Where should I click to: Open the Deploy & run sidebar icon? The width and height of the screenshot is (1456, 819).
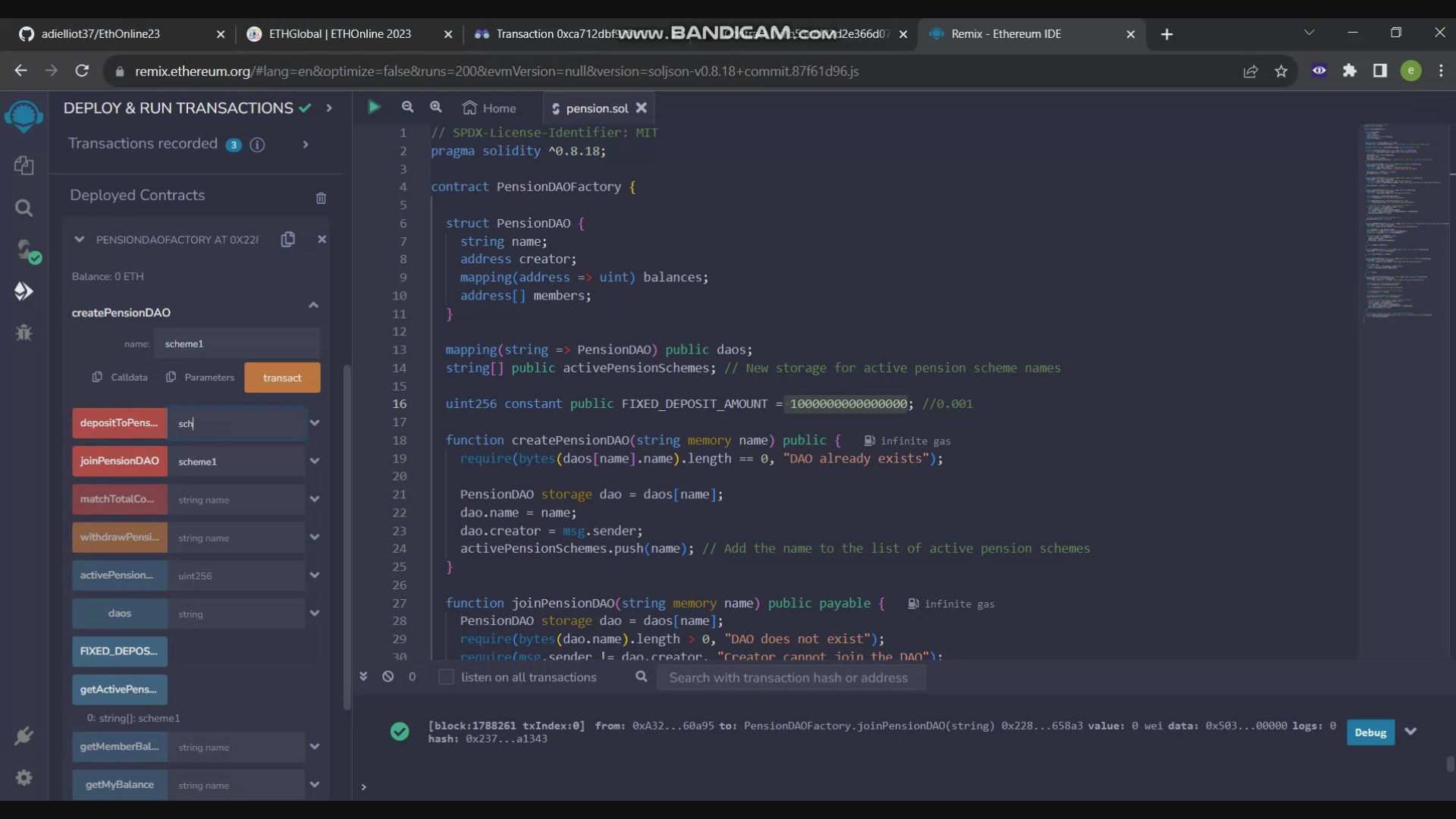(x=24, y=291)
